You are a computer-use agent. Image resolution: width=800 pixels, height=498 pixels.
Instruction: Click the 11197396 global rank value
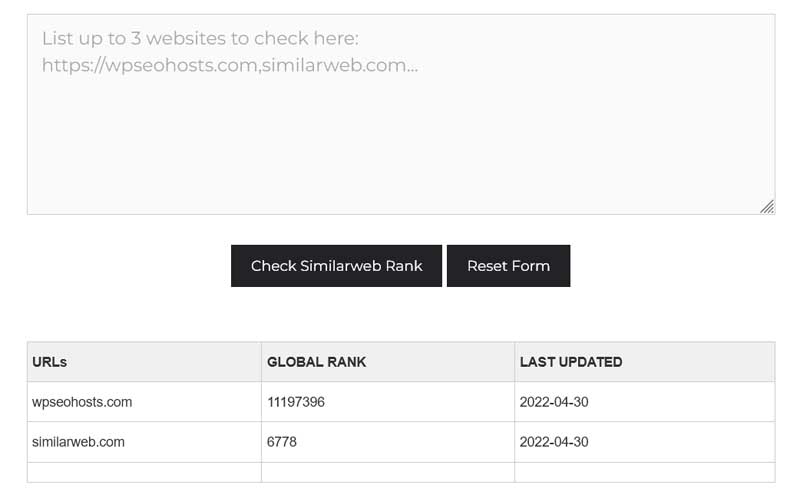click(296, 402)
